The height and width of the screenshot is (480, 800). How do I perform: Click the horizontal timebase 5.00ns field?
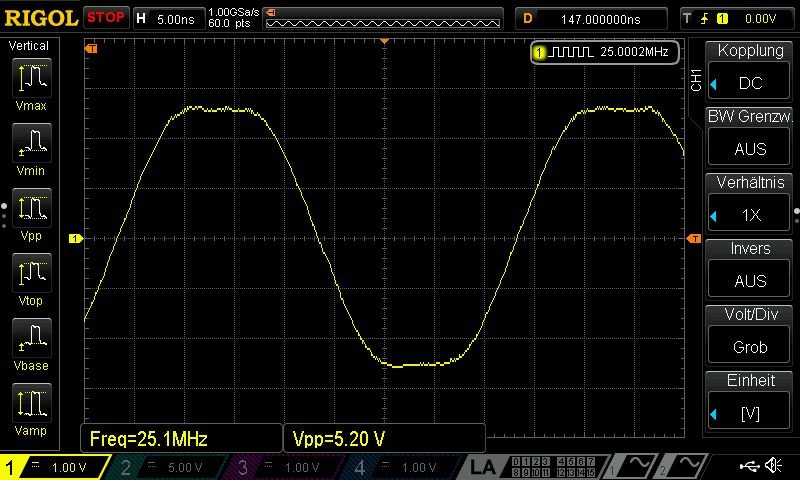click(x=176, y=18)
